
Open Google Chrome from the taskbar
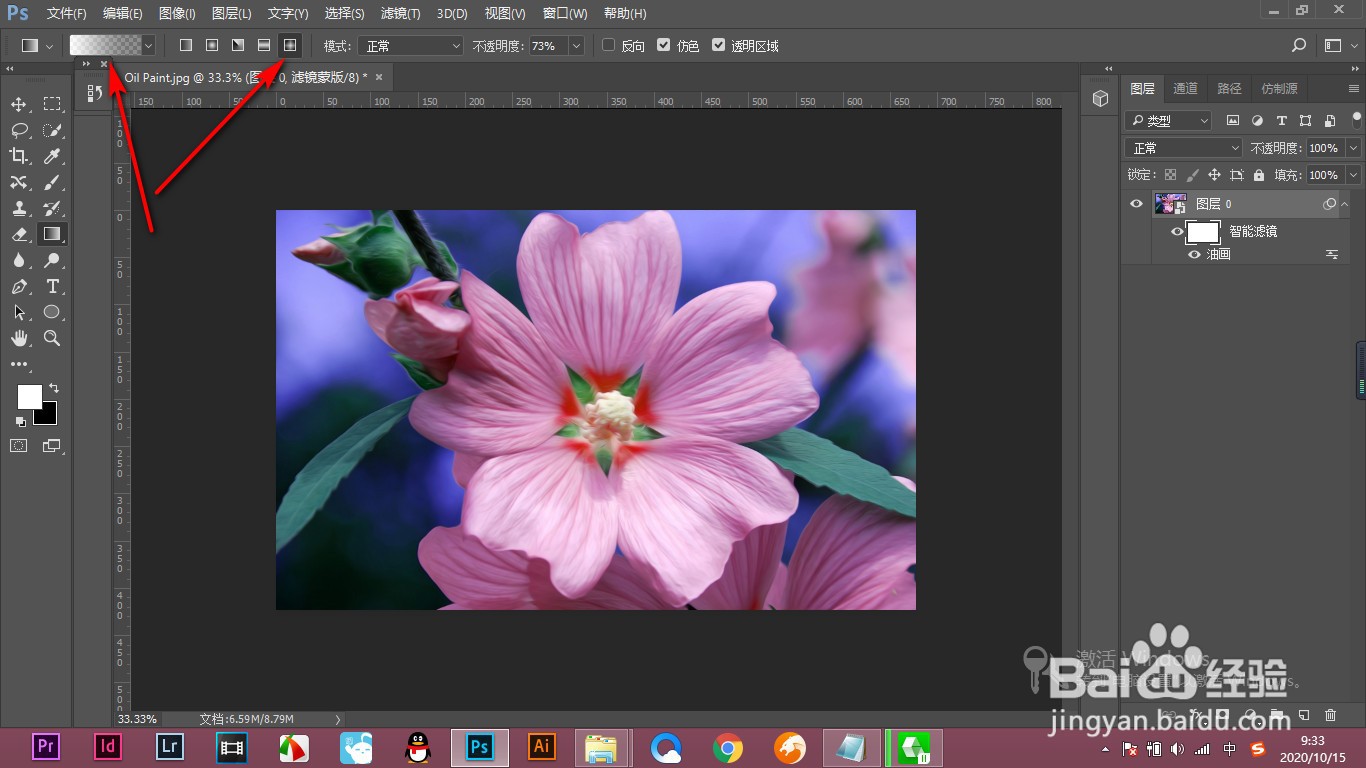pyautogui.click(x=728, y=747)
